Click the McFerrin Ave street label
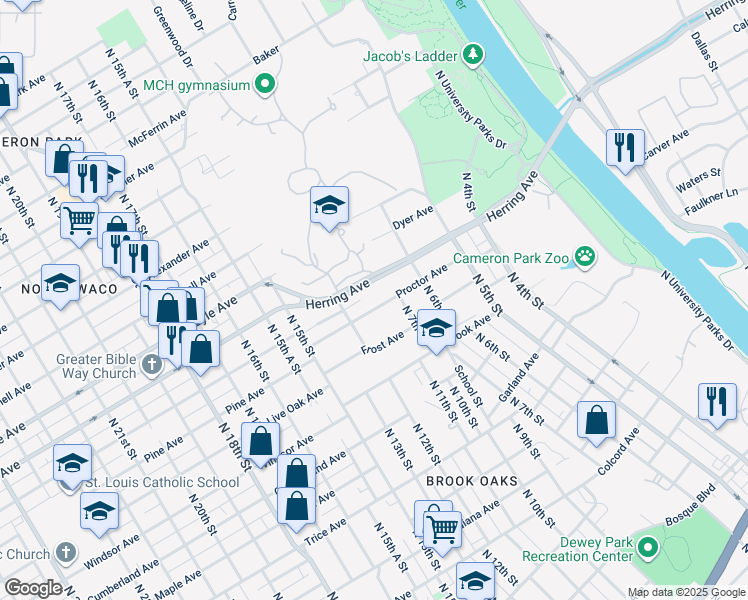The image size is (748, 600). click(157, 128)
